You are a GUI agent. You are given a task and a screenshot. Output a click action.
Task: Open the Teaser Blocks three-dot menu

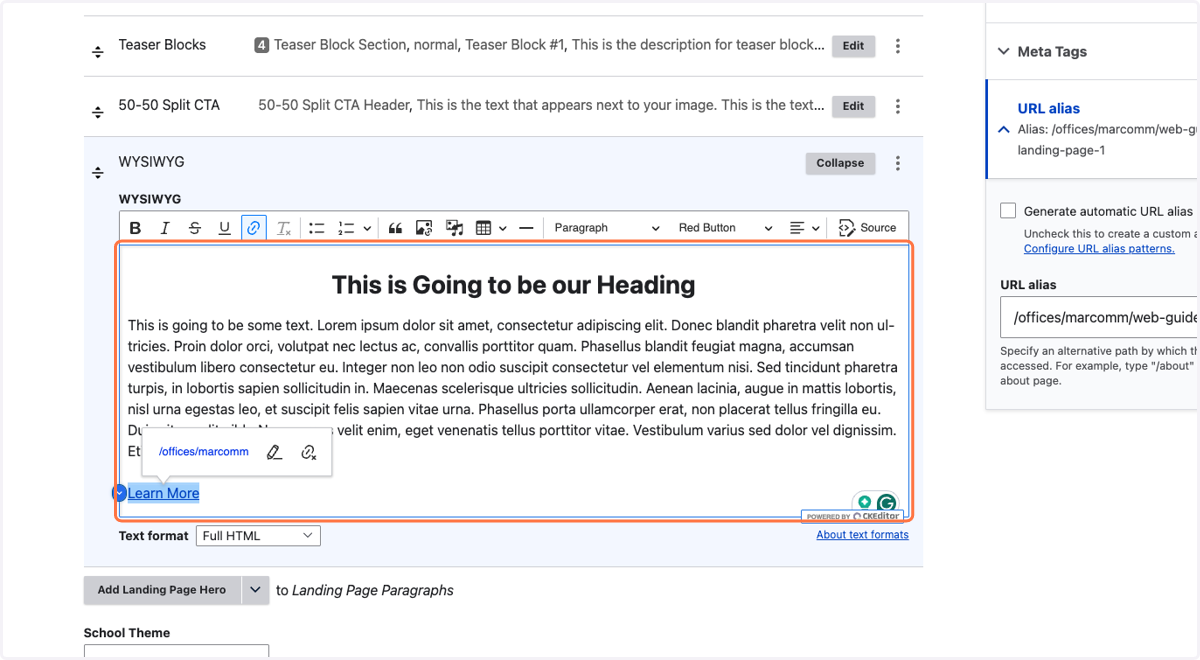tap(898, 46)
